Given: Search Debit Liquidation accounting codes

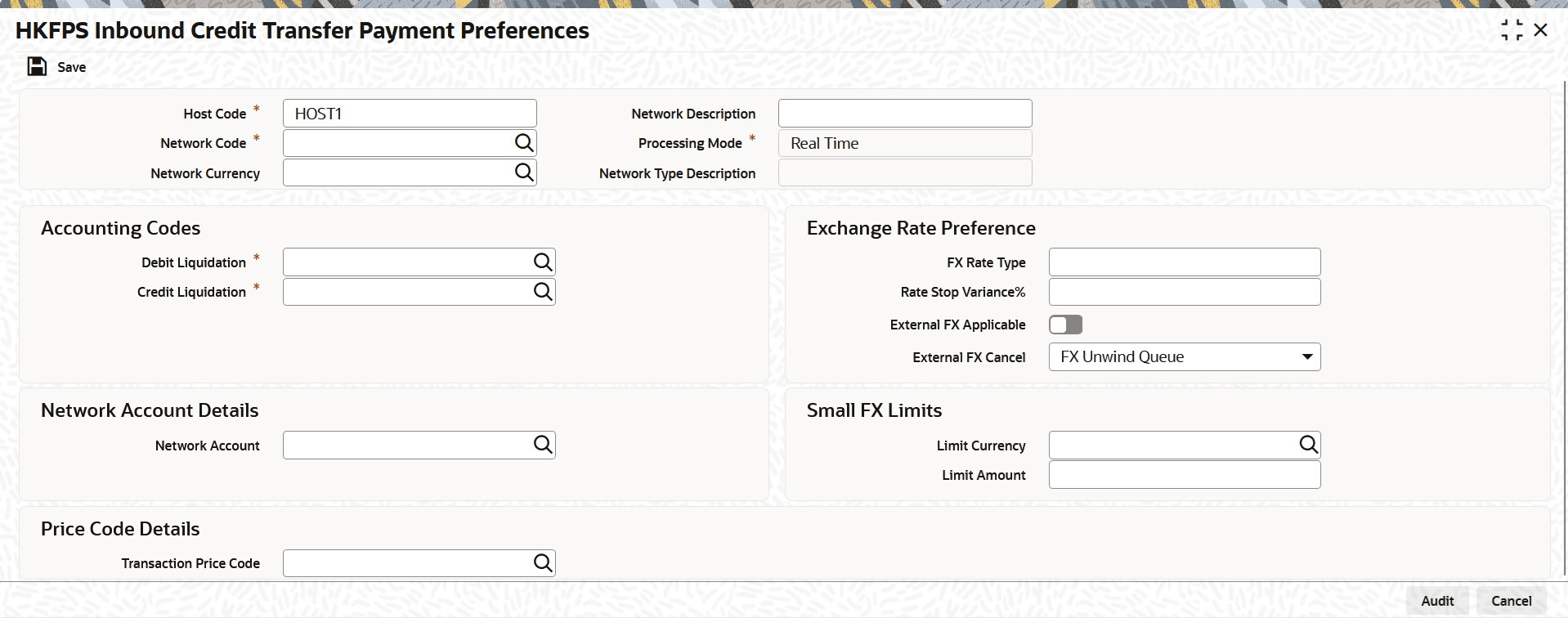Looking at the screenshot, I should click(x=543, y=262).
